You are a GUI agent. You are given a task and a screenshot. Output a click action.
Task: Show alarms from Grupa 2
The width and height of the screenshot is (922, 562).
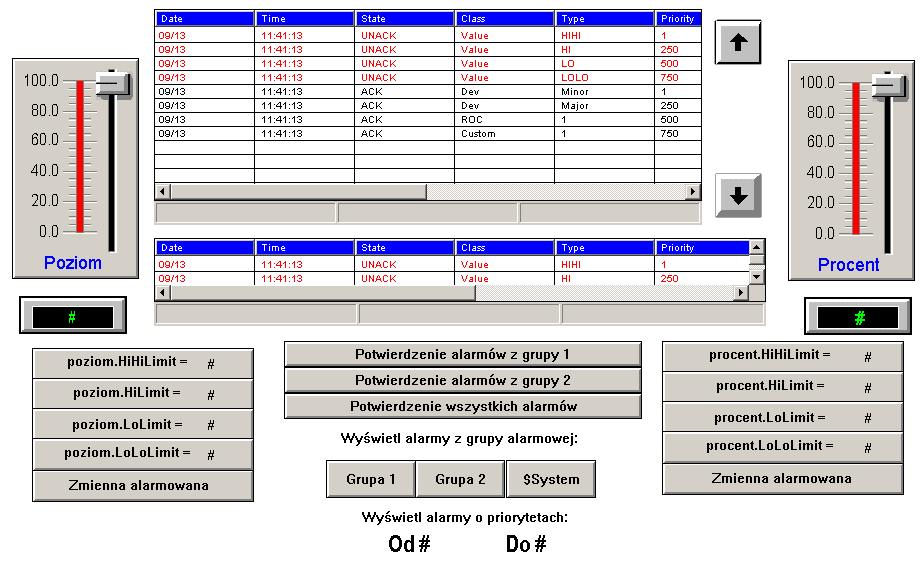tap(460, 479)
